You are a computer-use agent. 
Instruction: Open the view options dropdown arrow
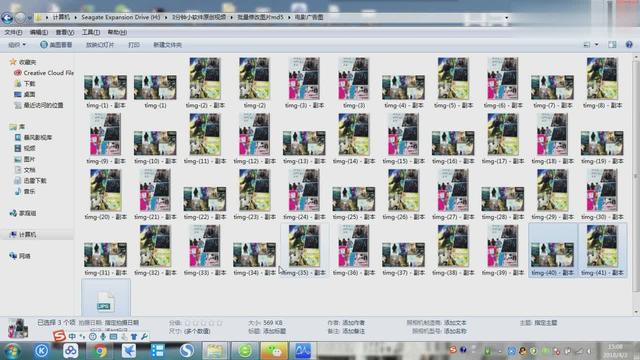596,44
